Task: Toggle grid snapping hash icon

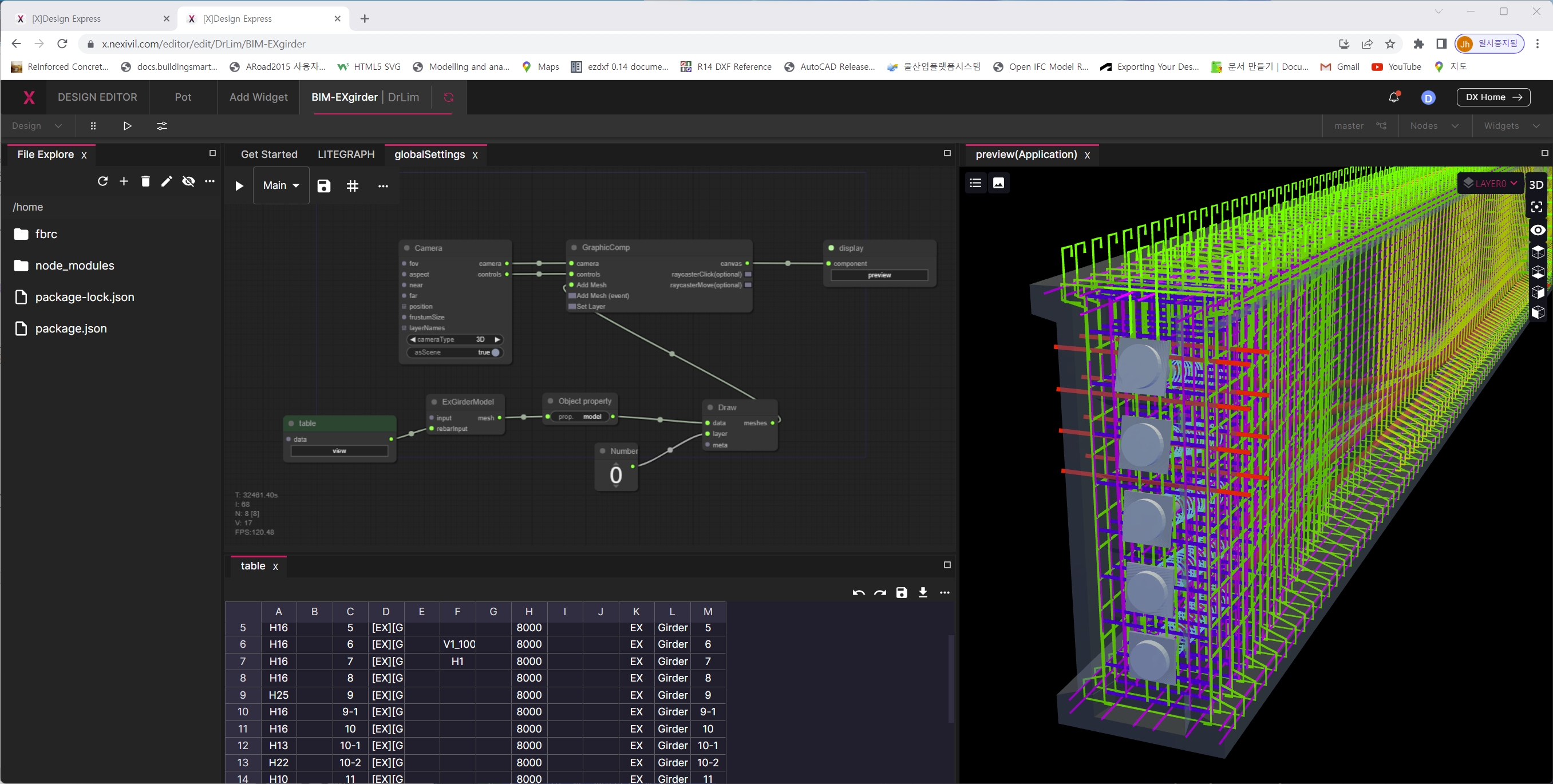Action: click(x=353, y=185)
